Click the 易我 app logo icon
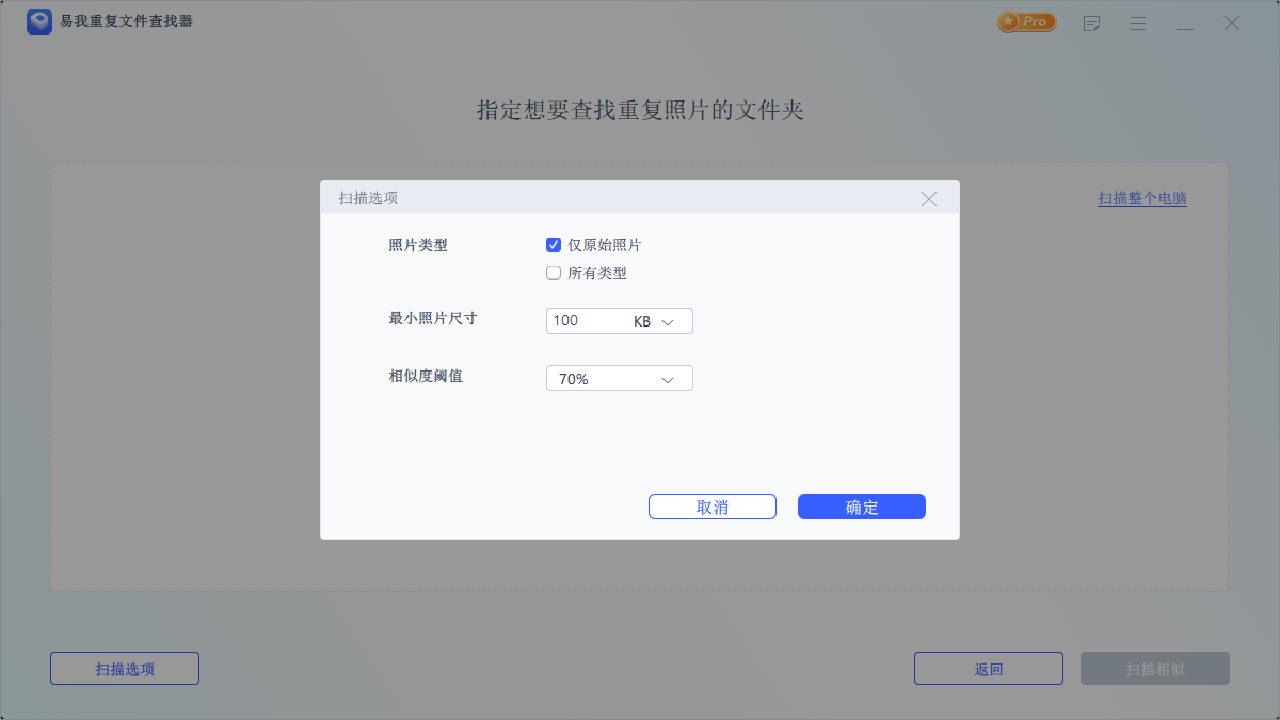Screen dimensions: 1280x720 tap(39, 21)
